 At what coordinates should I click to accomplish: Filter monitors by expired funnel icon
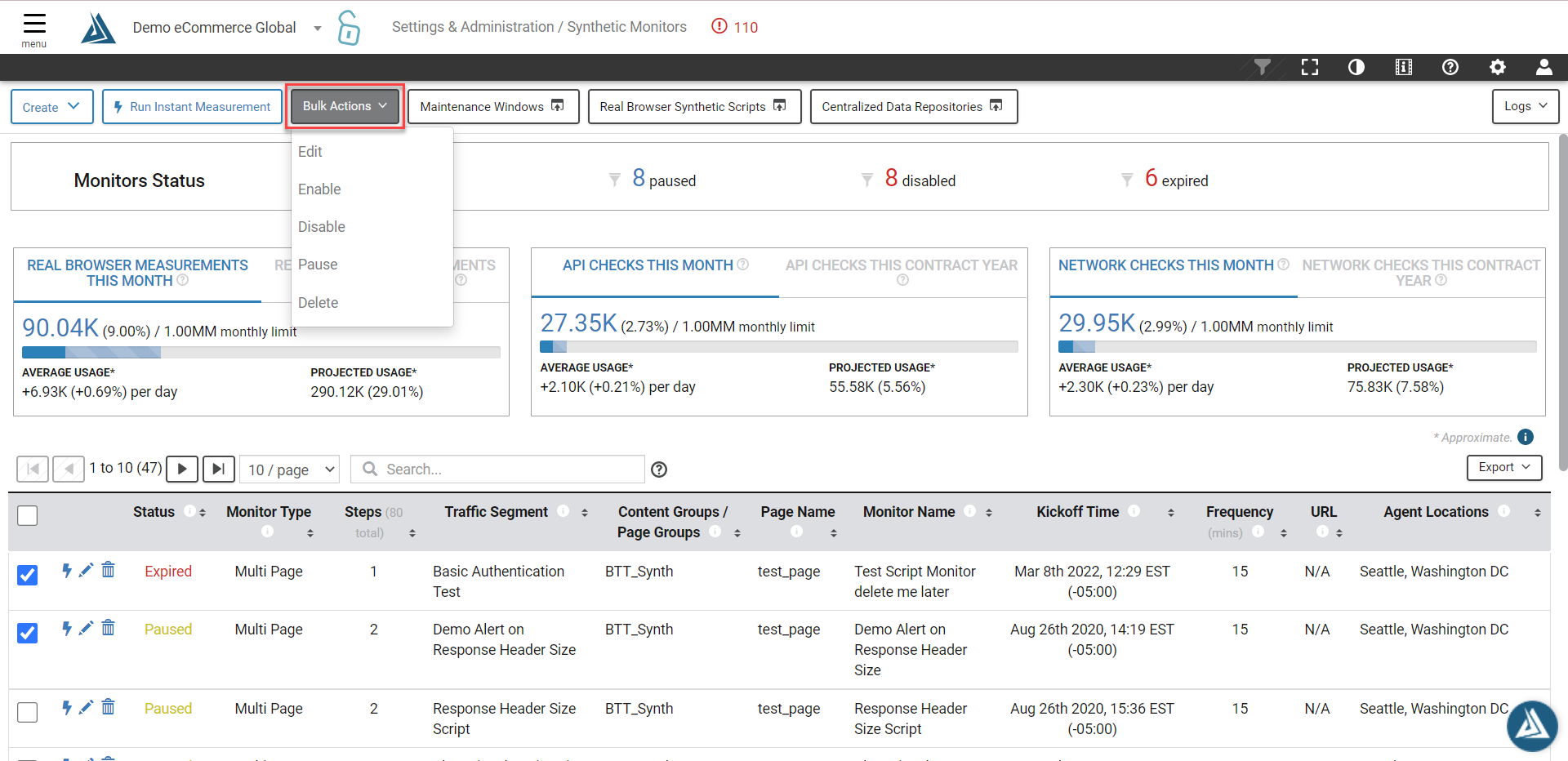point(1127,180)
